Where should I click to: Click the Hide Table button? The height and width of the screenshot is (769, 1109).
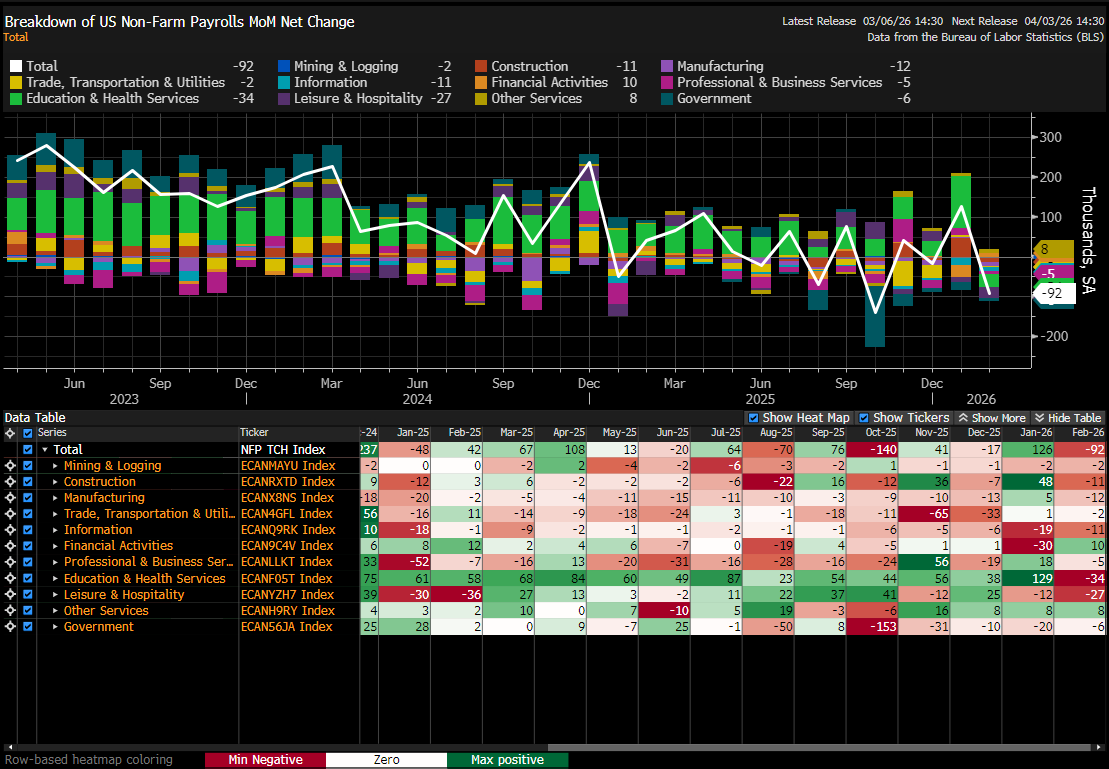click(1067, 418)
